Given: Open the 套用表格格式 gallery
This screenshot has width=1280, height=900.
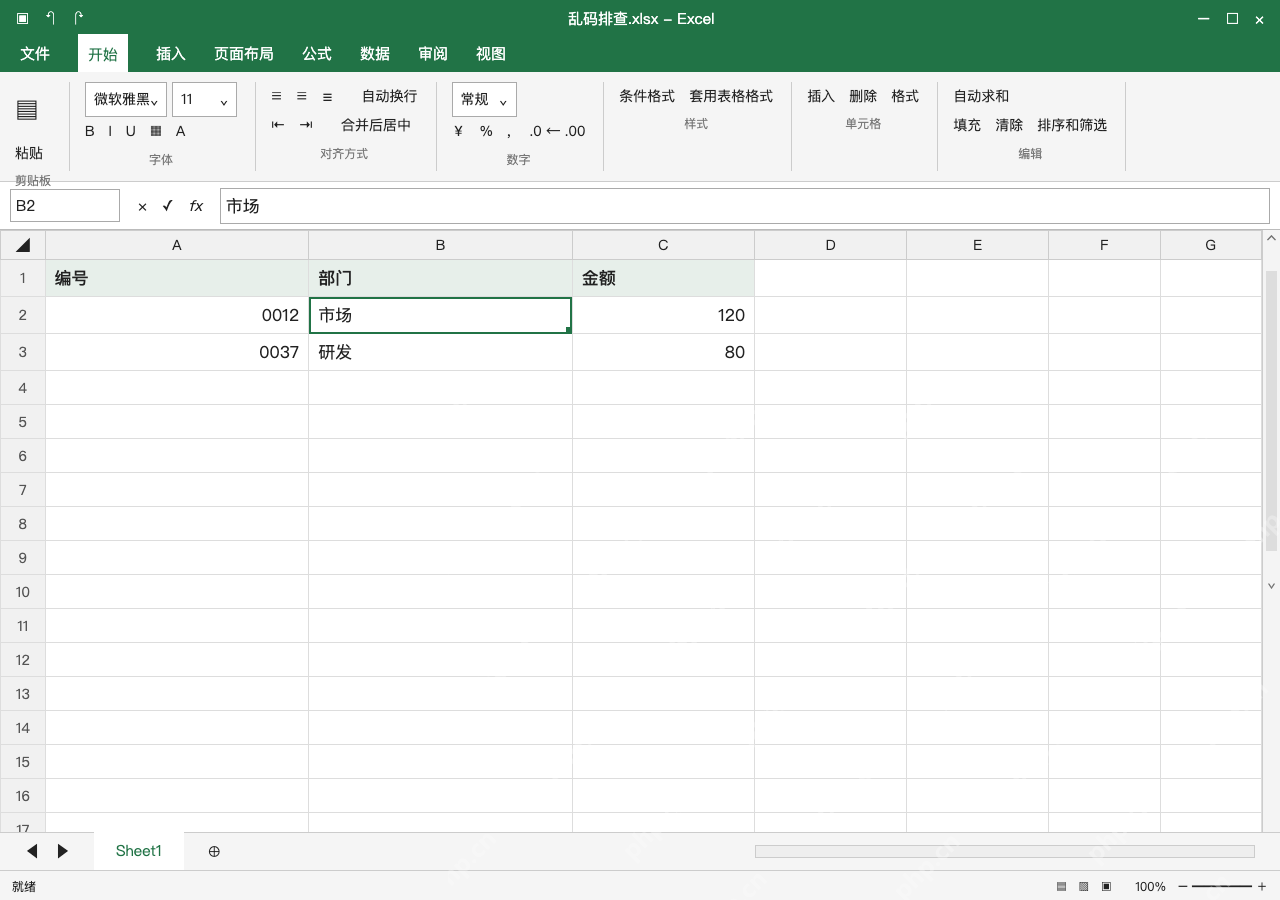Looking at the screenshot, I should coord(731,96).
